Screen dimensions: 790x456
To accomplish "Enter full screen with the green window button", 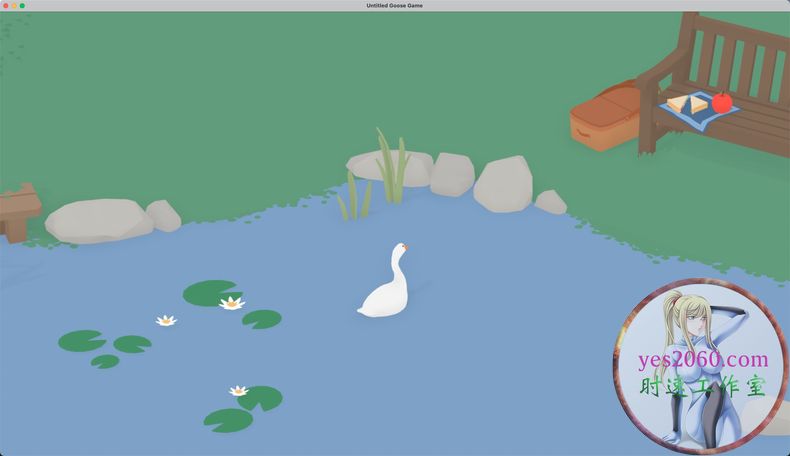I will click(22, 6).
